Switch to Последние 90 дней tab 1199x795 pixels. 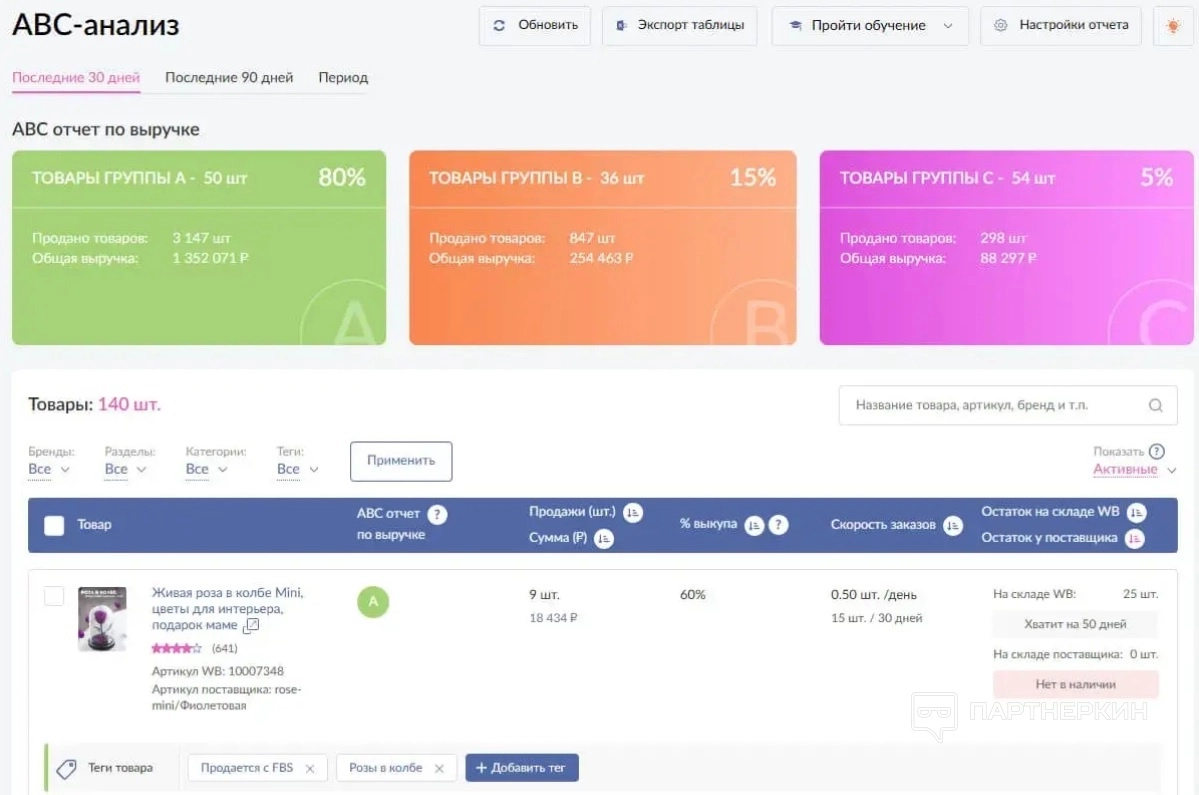229,77
